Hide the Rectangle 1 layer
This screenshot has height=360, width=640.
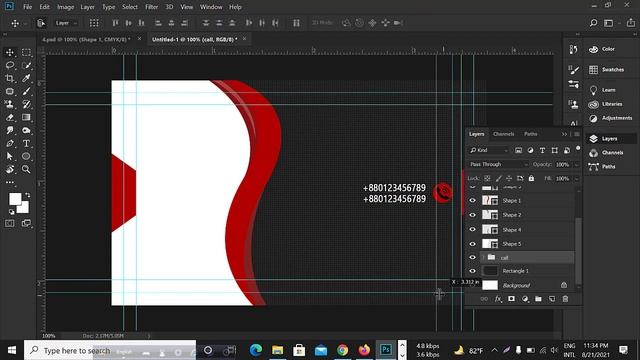tap(473, 271)
